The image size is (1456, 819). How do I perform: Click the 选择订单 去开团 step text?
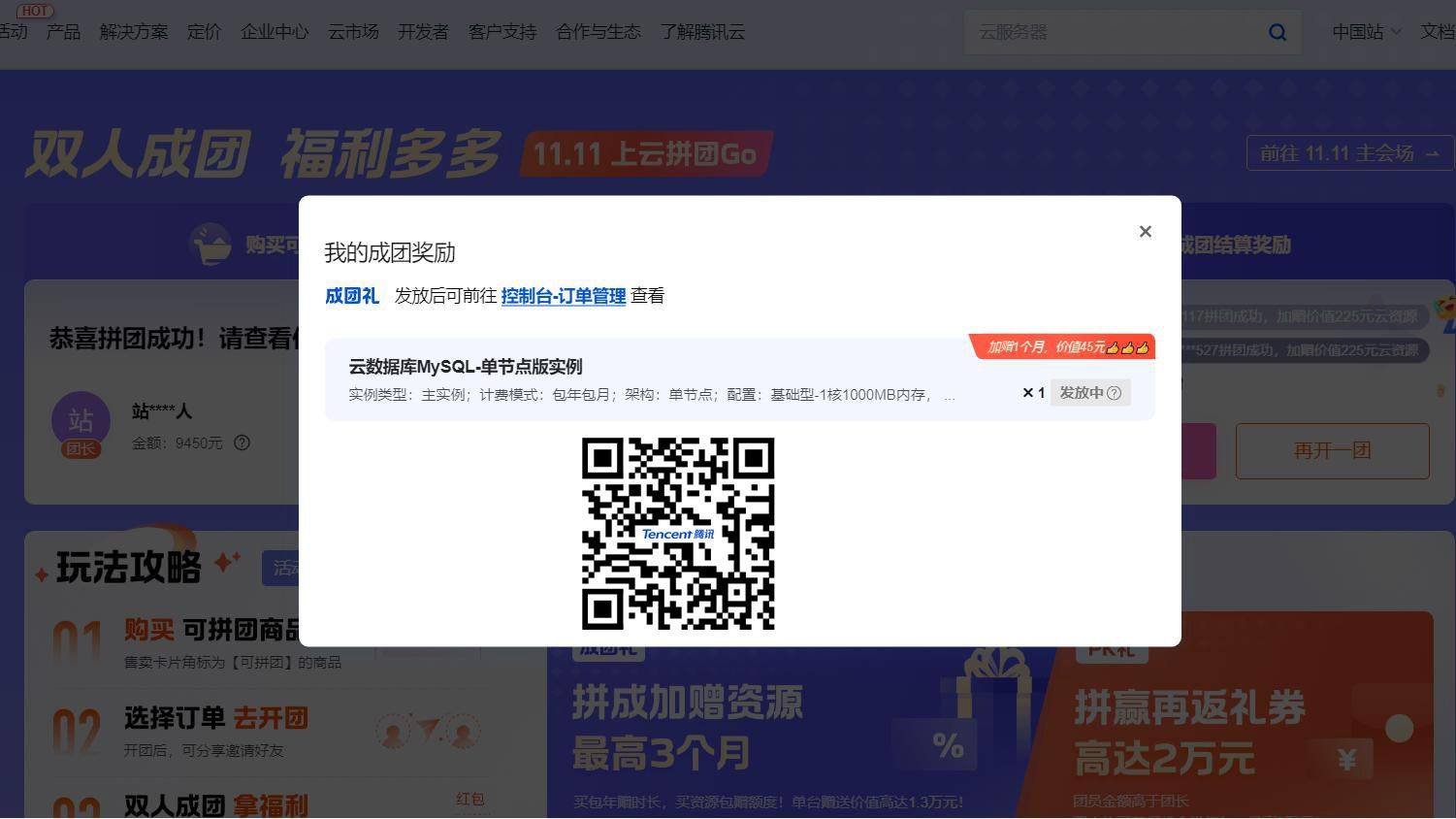pyautogui.click(x=215, y=718)
